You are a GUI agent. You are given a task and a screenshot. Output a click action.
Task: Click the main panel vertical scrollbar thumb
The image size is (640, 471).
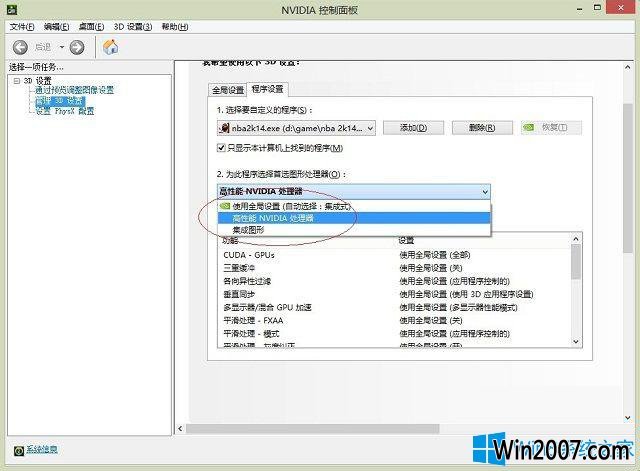click(627, 178)
